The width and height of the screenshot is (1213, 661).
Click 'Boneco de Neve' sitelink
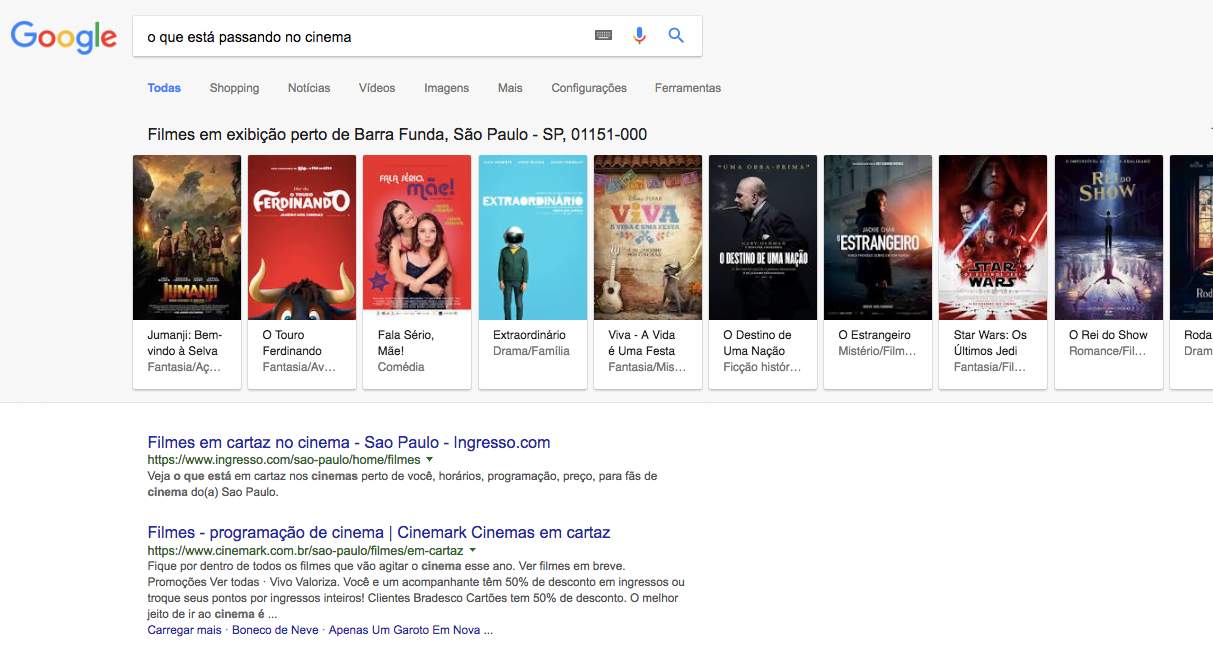(x=275, y=630)
